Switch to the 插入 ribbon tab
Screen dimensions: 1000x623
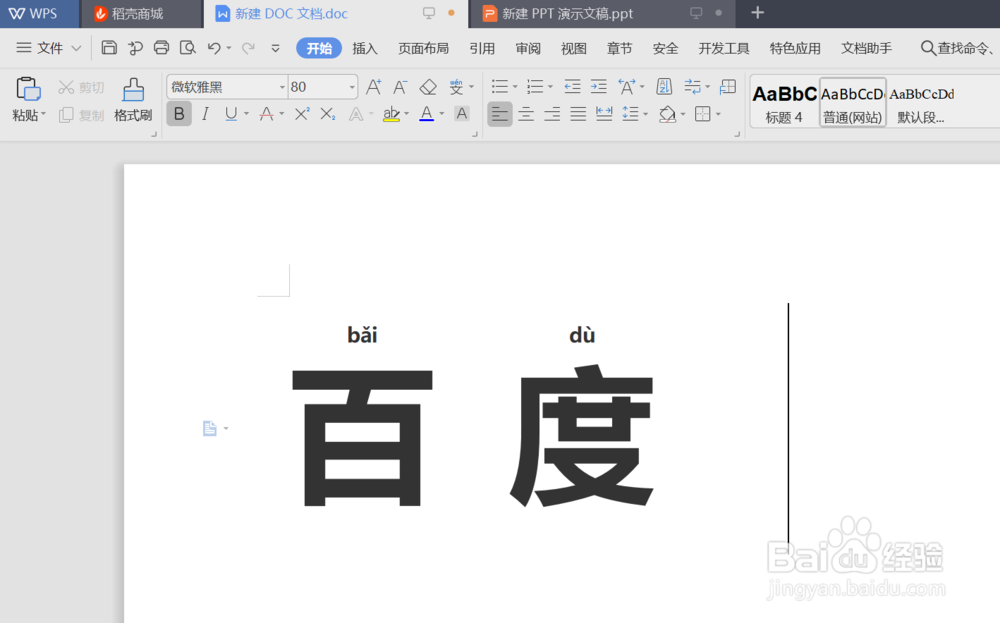point(365,48)
